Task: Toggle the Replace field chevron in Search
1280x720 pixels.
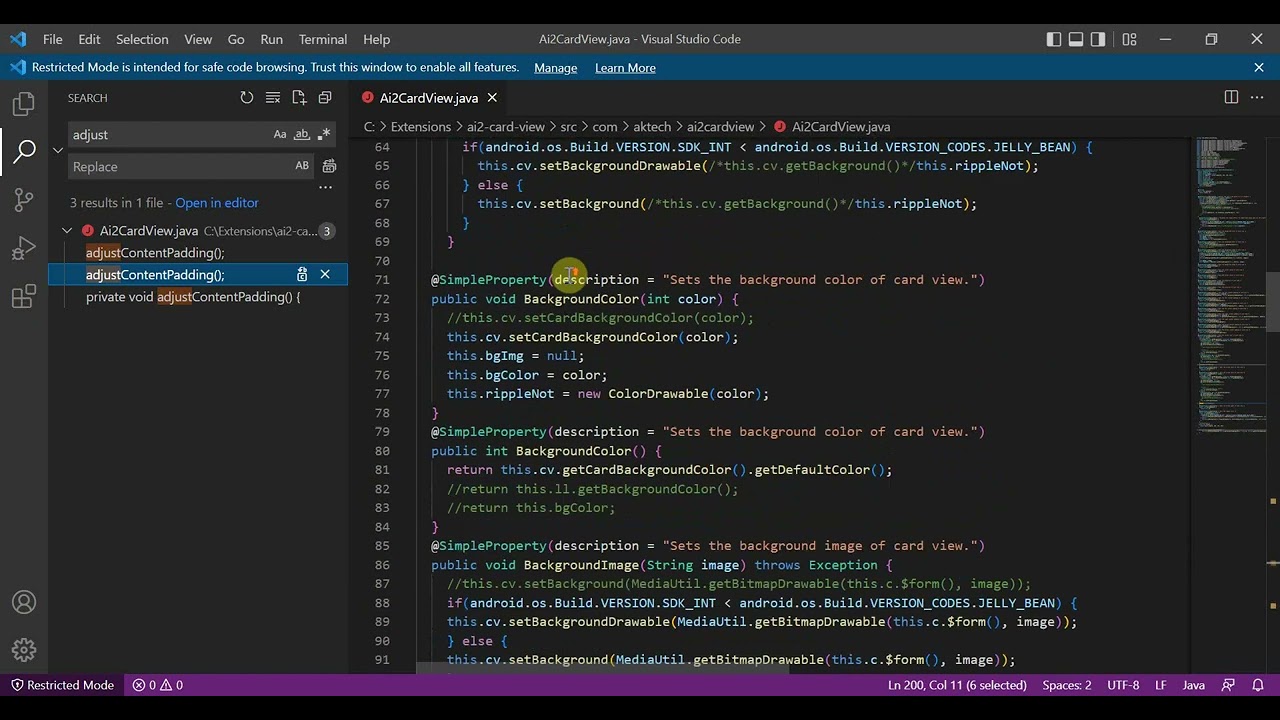Action: 58,150
